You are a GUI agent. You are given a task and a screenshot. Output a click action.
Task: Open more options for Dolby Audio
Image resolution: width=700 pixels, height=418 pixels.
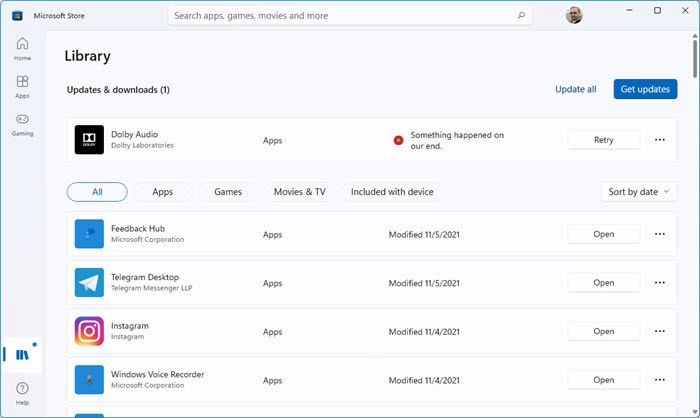(659, 140)
